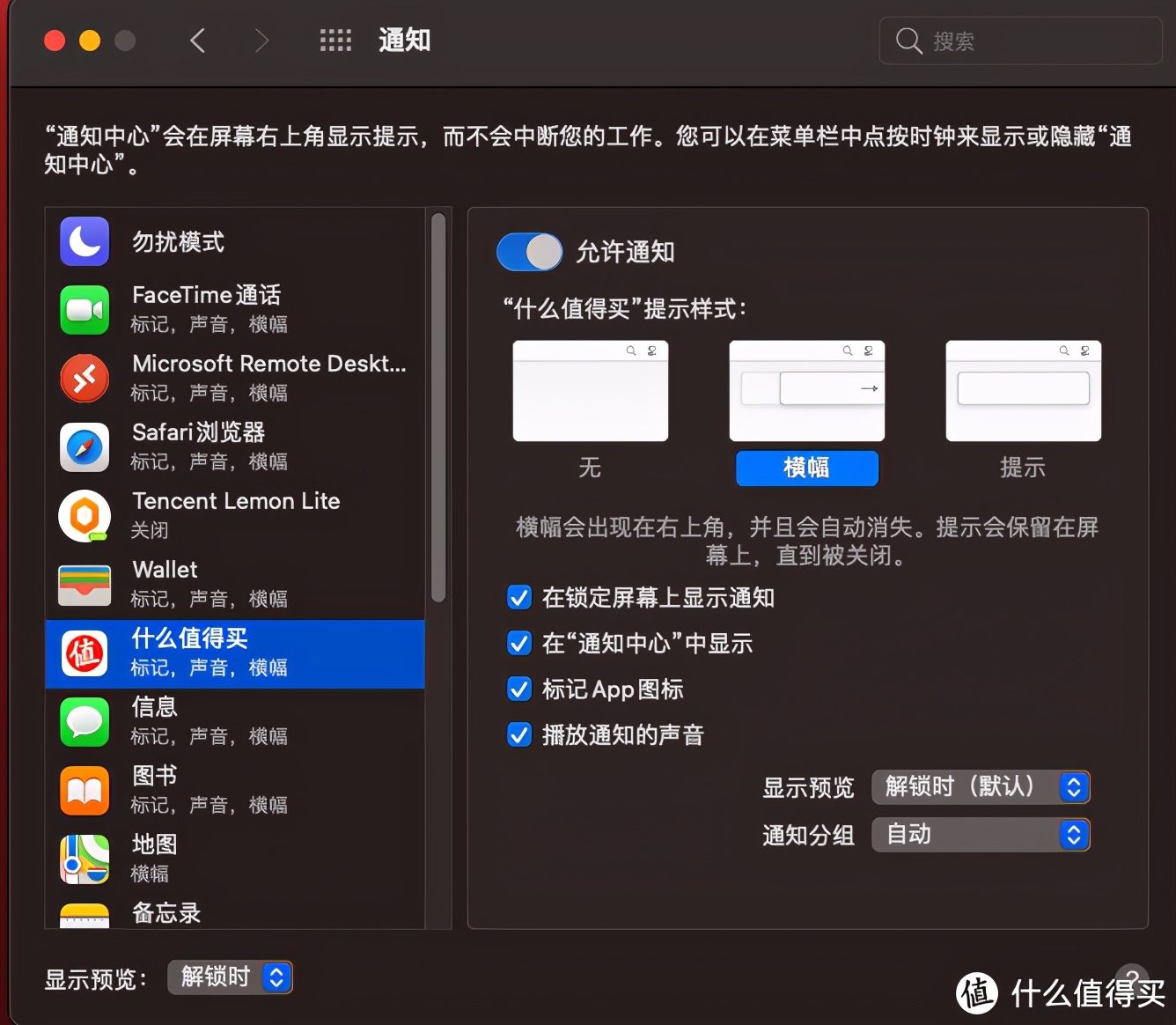Select Safari浏览器 row text
1176x1025 pixels.
pyautogui.click(x=198, y=432)
